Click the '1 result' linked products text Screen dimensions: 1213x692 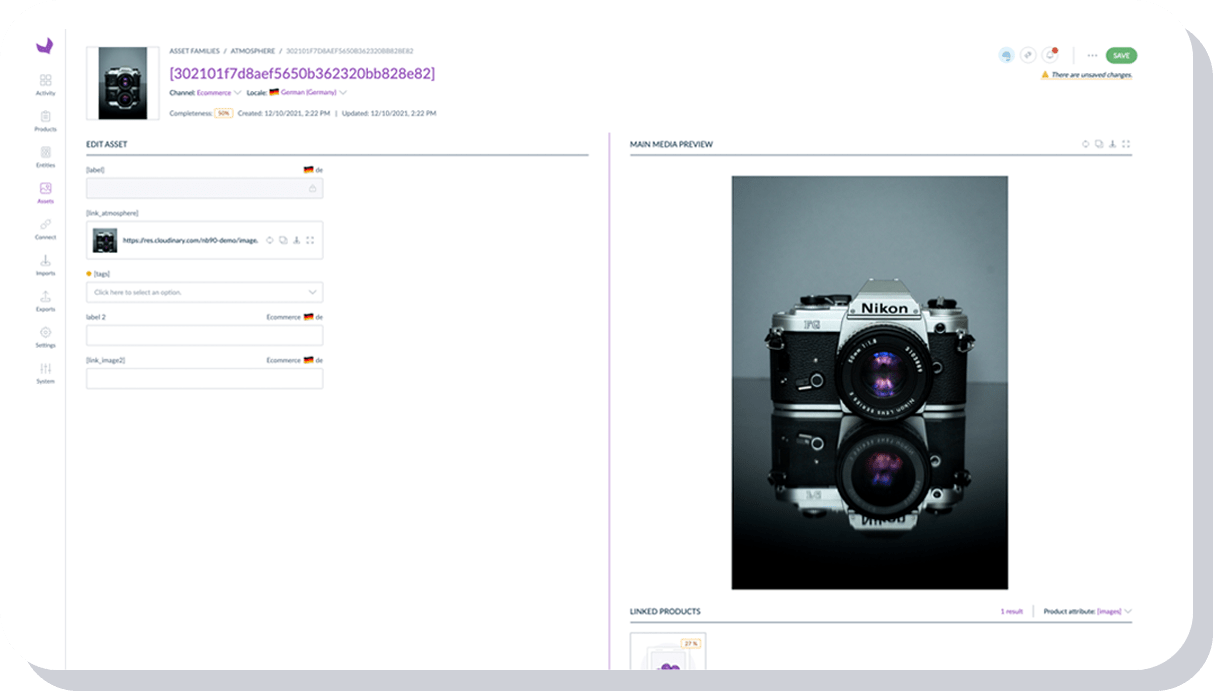tap(1011, 611)
